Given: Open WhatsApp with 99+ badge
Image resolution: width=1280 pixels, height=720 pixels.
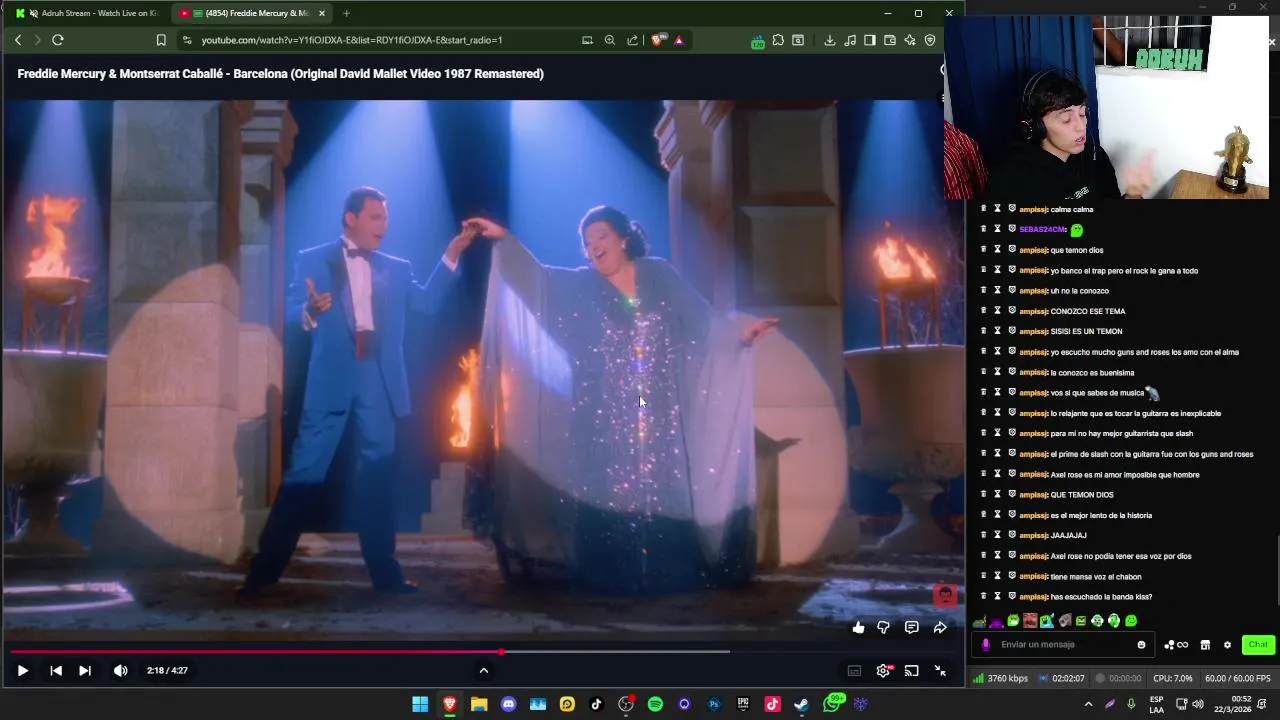Looking at the screenshot, I should 832,704.
